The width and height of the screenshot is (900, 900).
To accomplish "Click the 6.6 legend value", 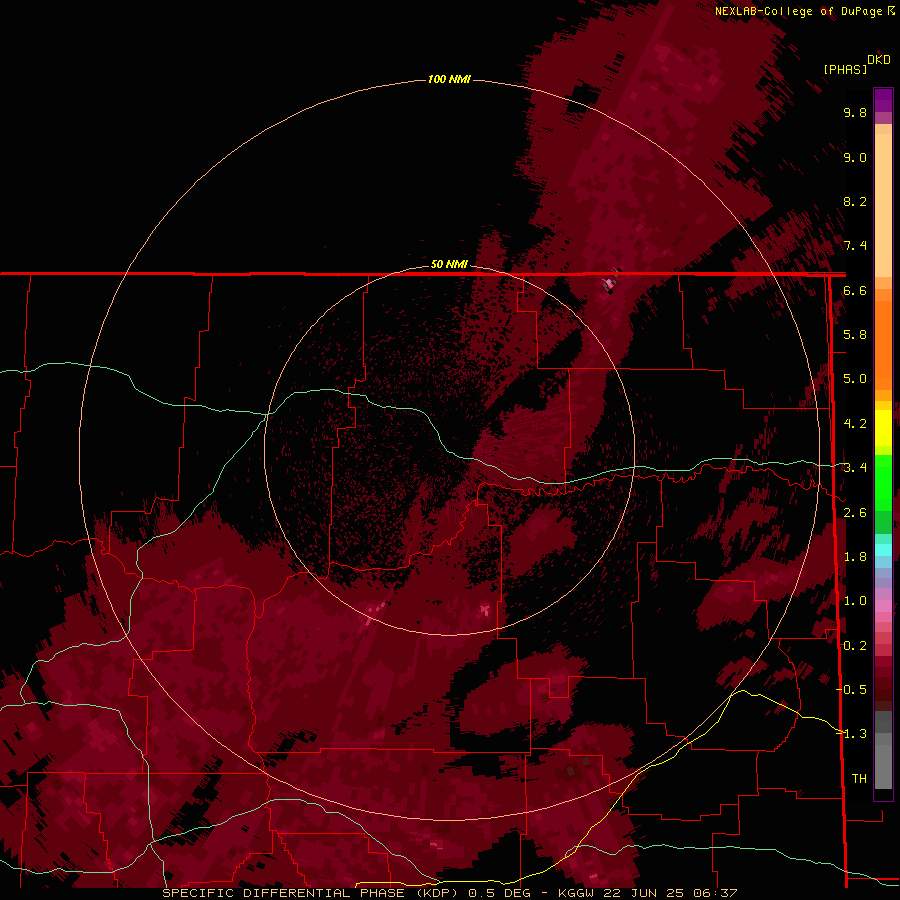I will [855, 290].
